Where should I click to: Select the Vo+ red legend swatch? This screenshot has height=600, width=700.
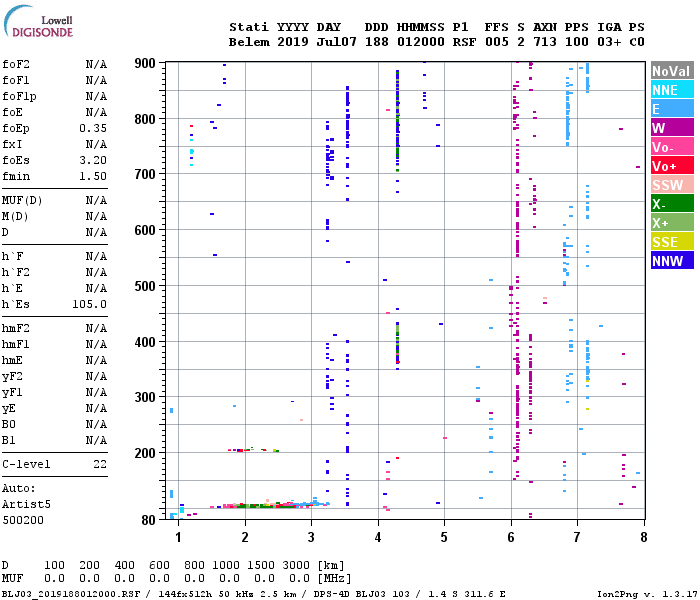pos(672,166)
